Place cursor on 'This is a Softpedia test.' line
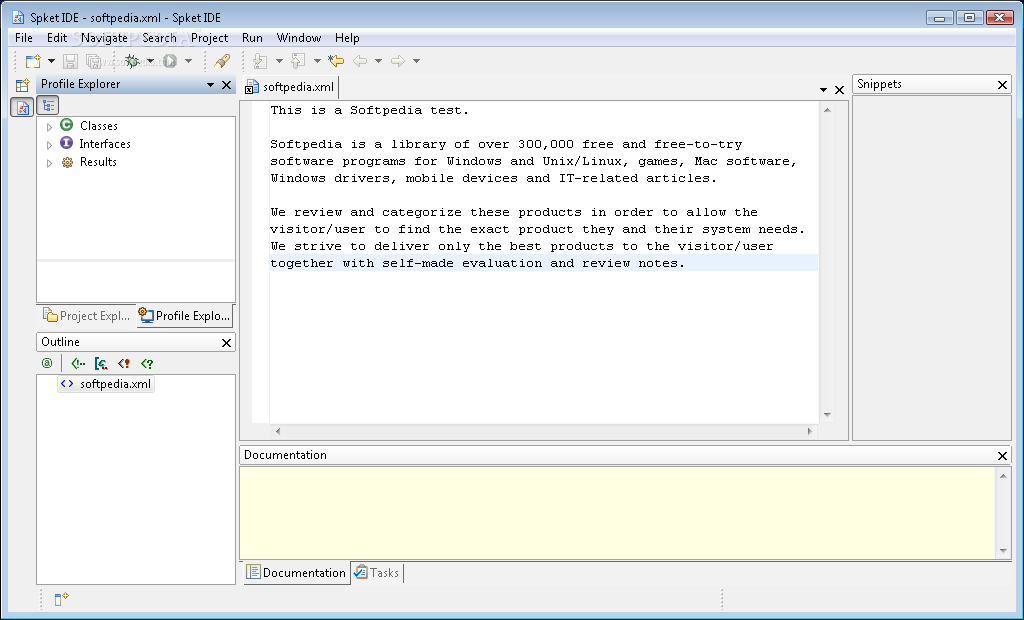 370,110
